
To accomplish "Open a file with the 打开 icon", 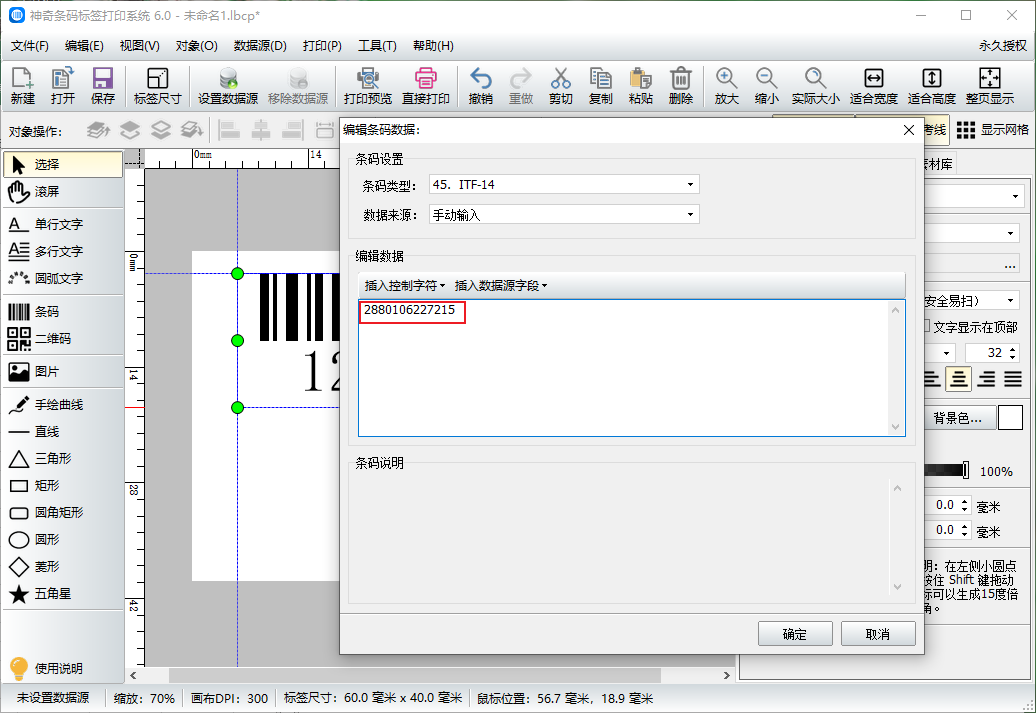I will pos(63,86).
